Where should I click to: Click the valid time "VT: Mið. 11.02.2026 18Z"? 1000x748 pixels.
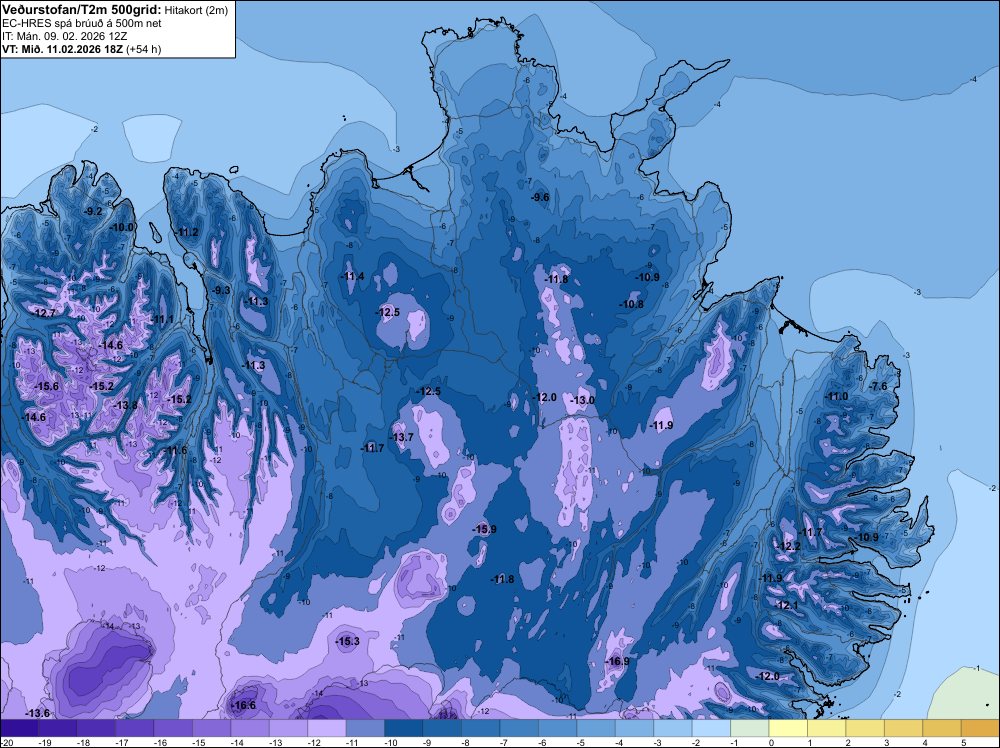pos(62,49)
